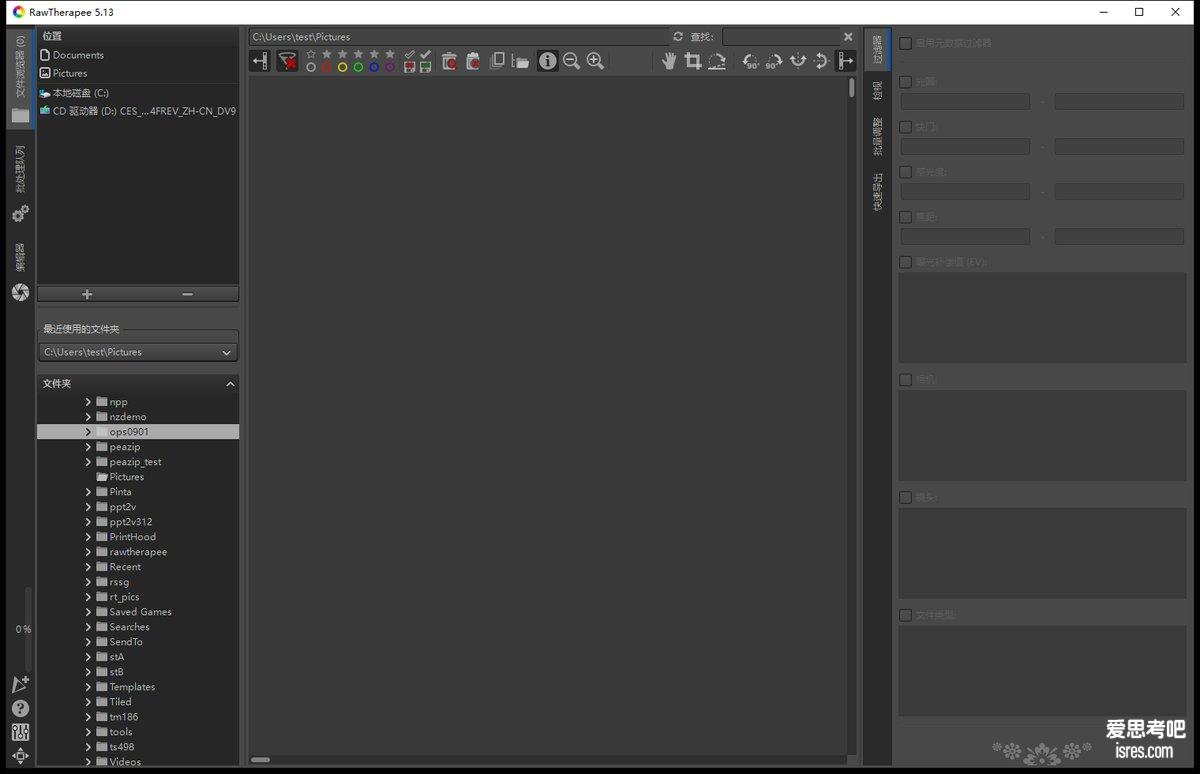Select the hand navigation tool
This screenshot has width=1200, height=774.
click(669, 61)
